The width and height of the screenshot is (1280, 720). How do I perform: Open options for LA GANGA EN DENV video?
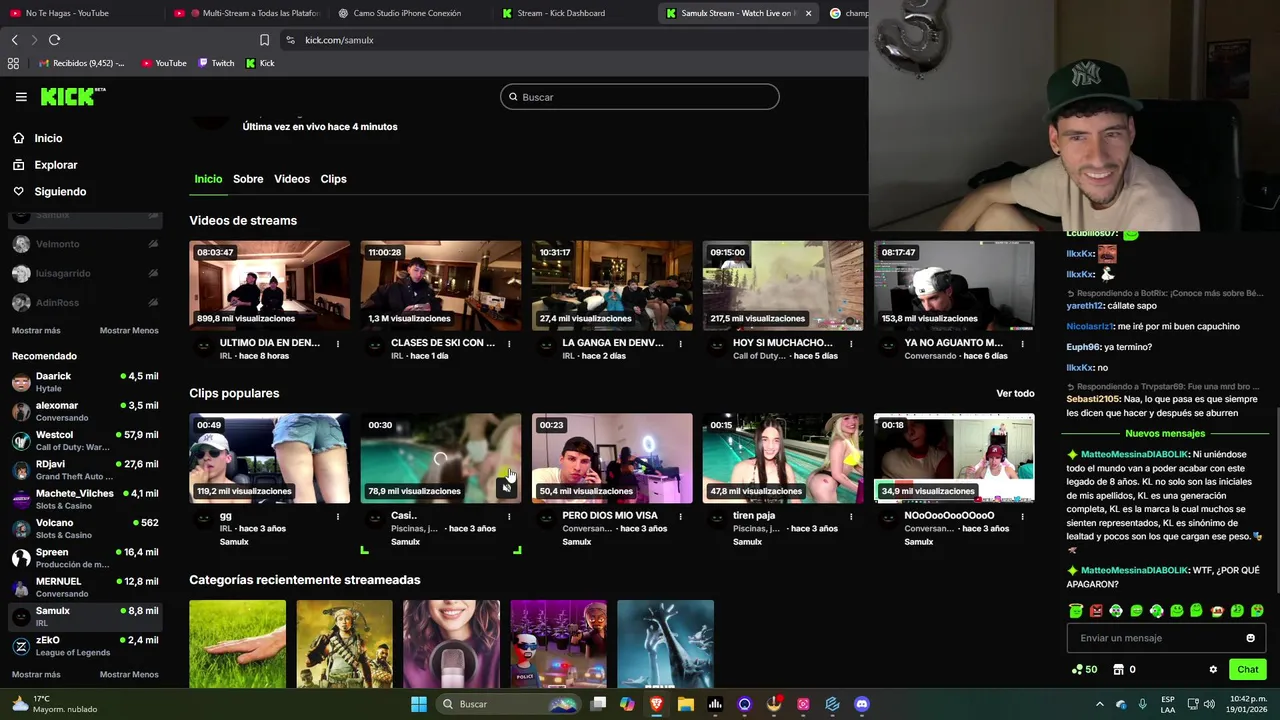(680, 344)
